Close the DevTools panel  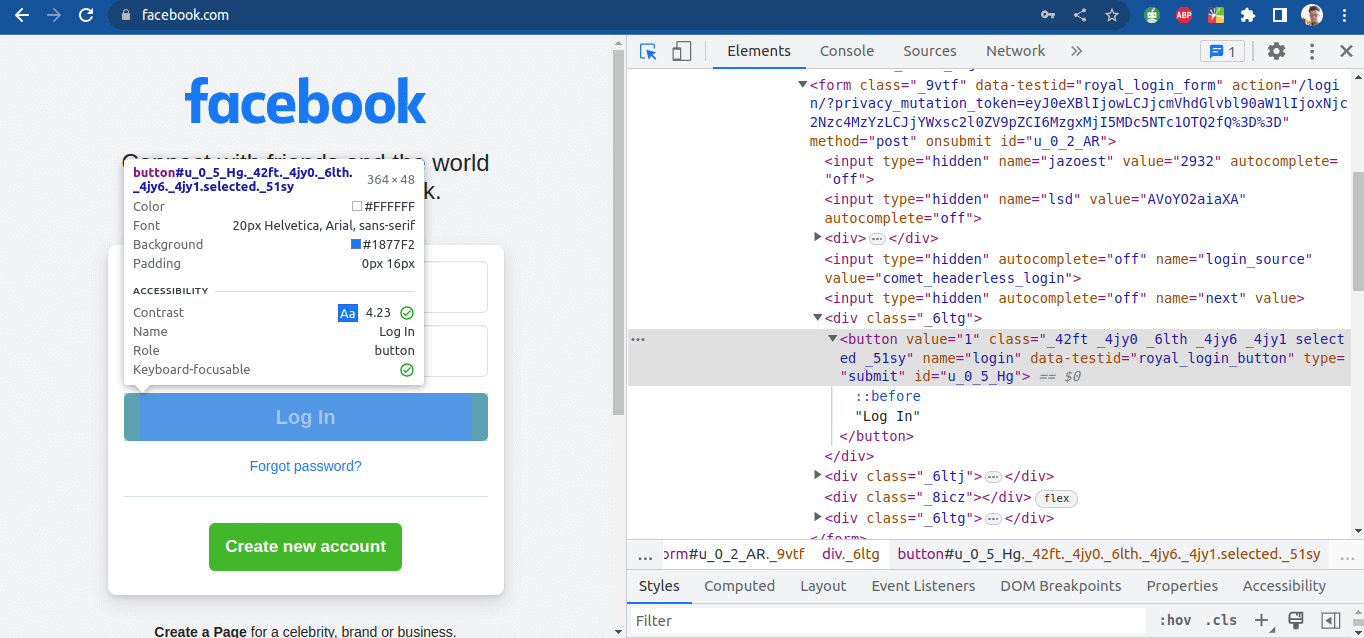click(x=1345, y=51)
